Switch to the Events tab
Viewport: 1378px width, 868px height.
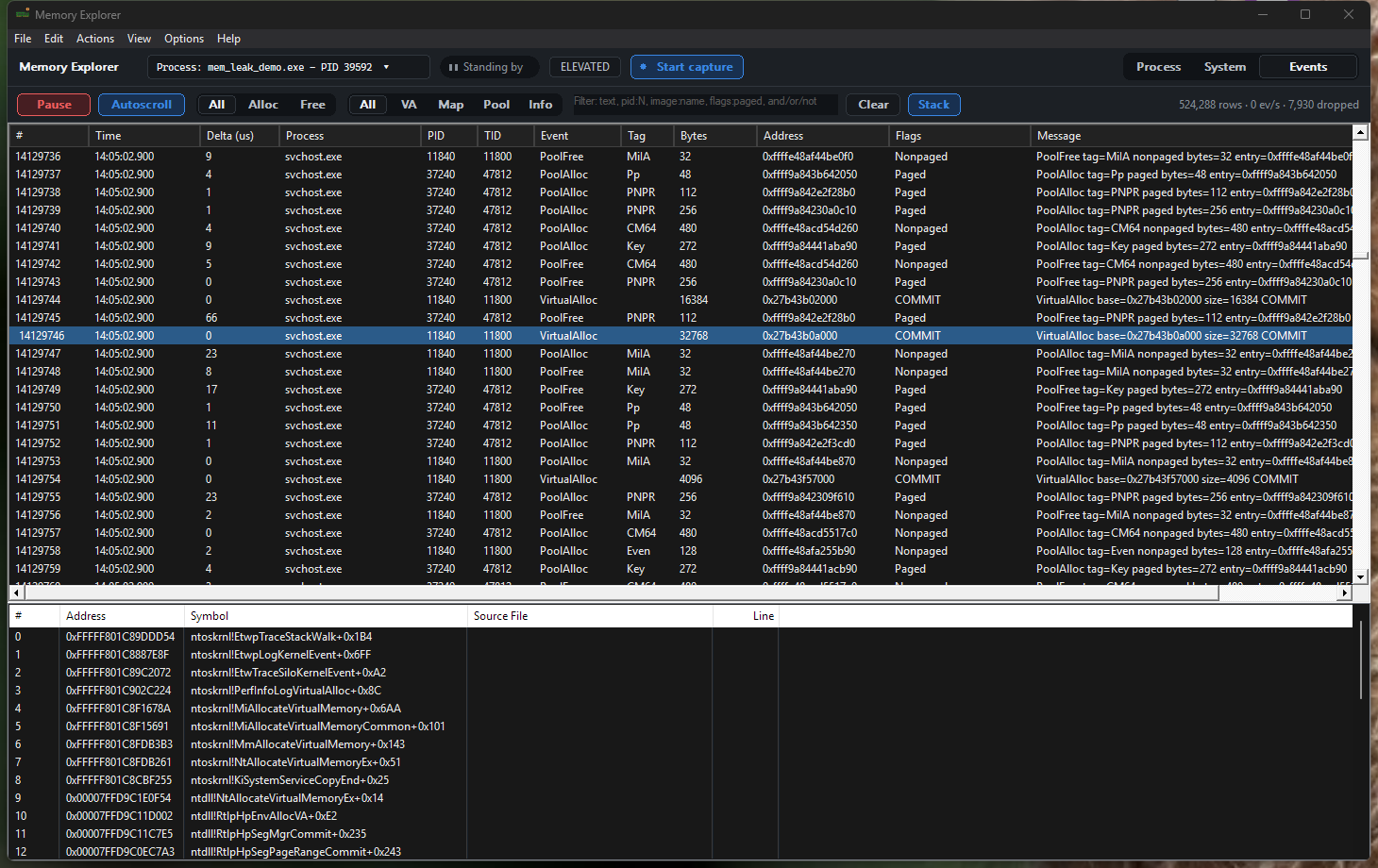[x=1308, y=67]
